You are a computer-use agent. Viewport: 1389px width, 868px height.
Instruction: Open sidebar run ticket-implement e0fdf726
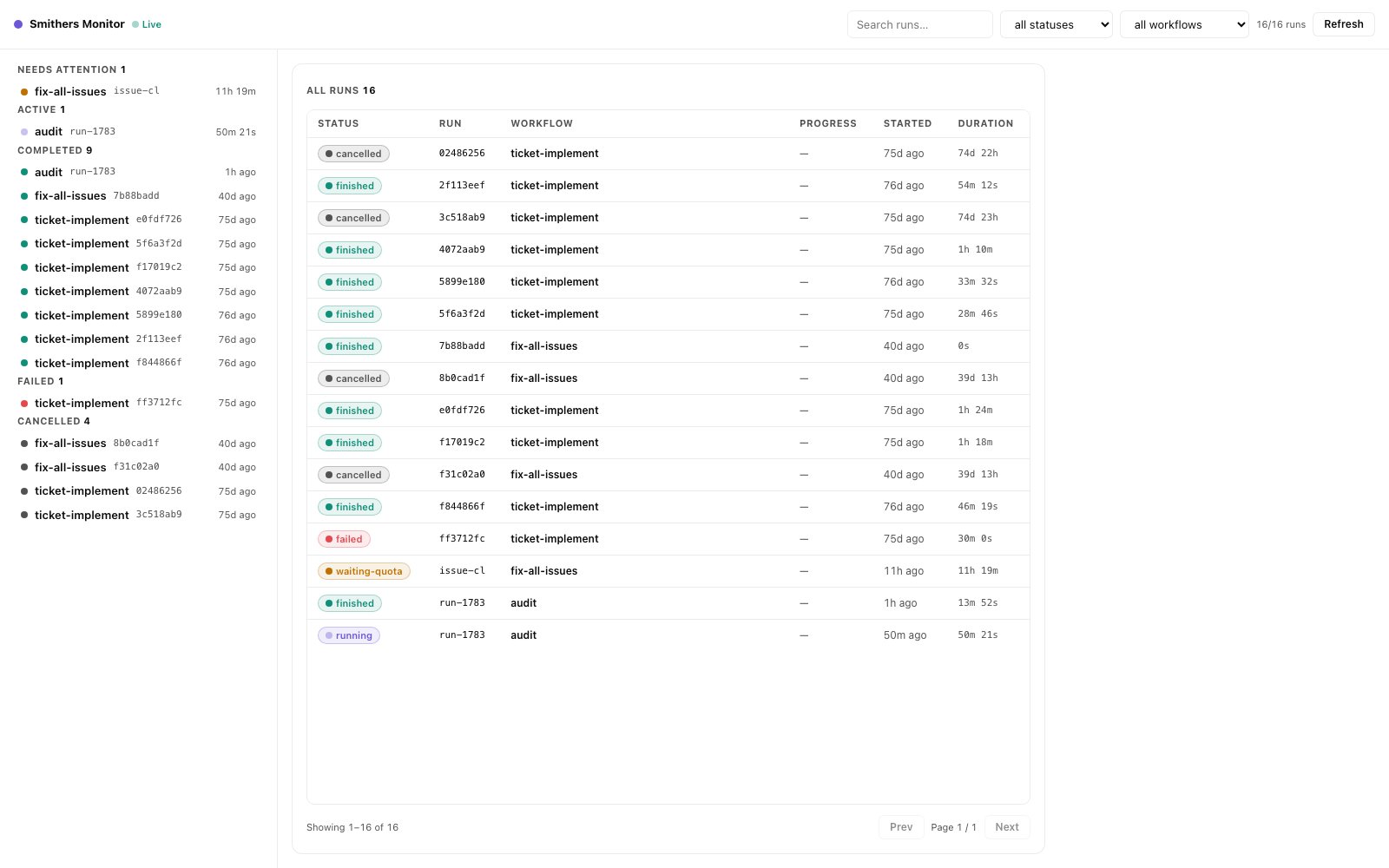[x=138, y=220]
